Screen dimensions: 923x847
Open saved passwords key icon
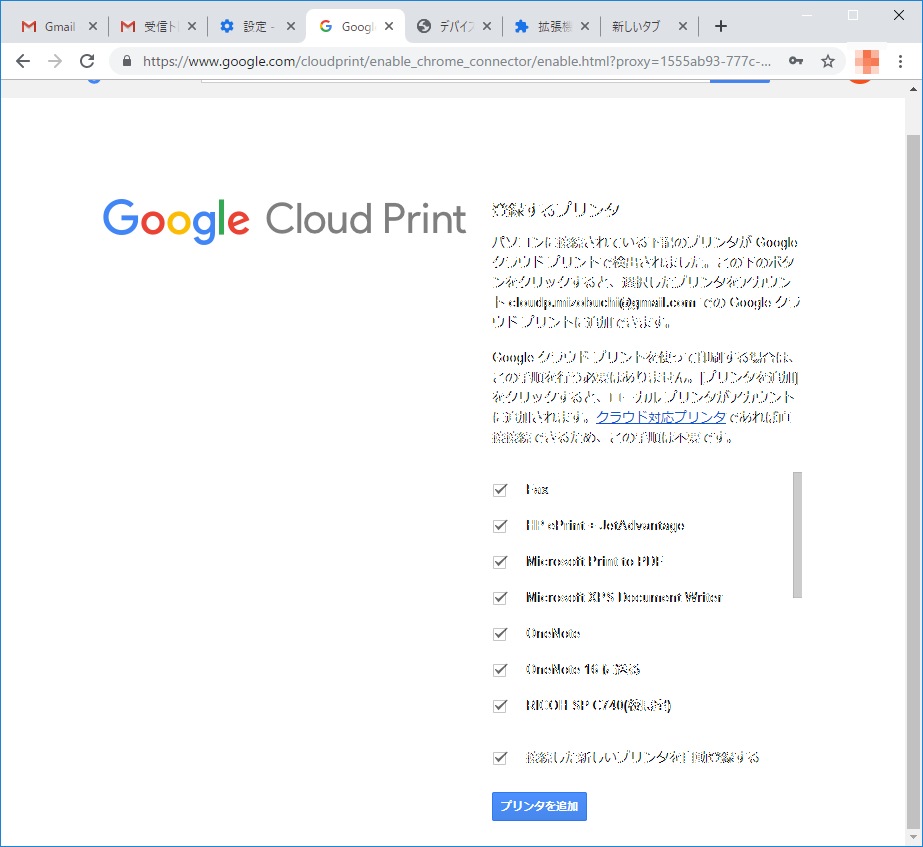[796, 61]
